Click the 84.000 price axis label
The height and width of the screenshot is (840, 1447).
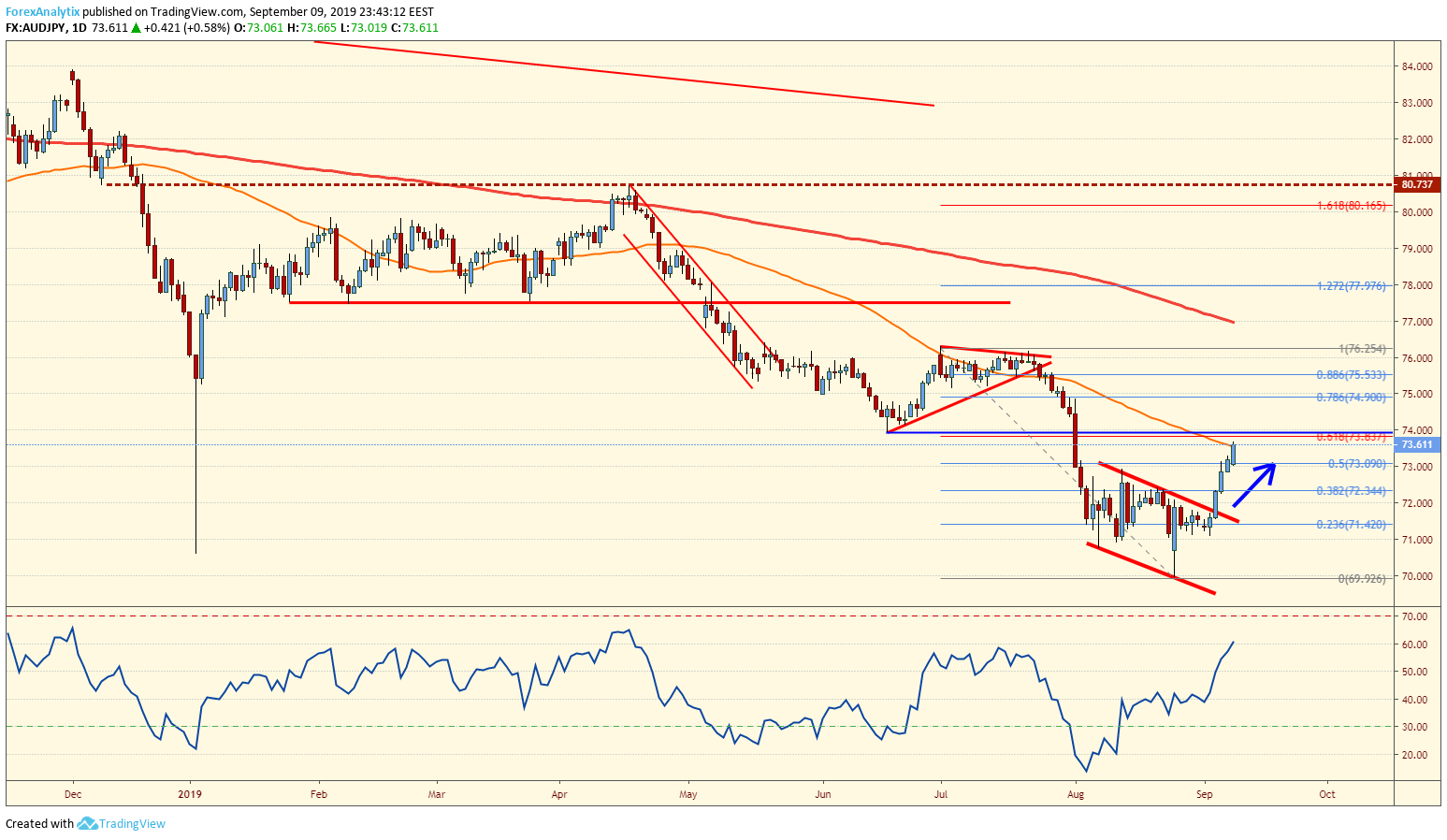(x=1417, y=66)
